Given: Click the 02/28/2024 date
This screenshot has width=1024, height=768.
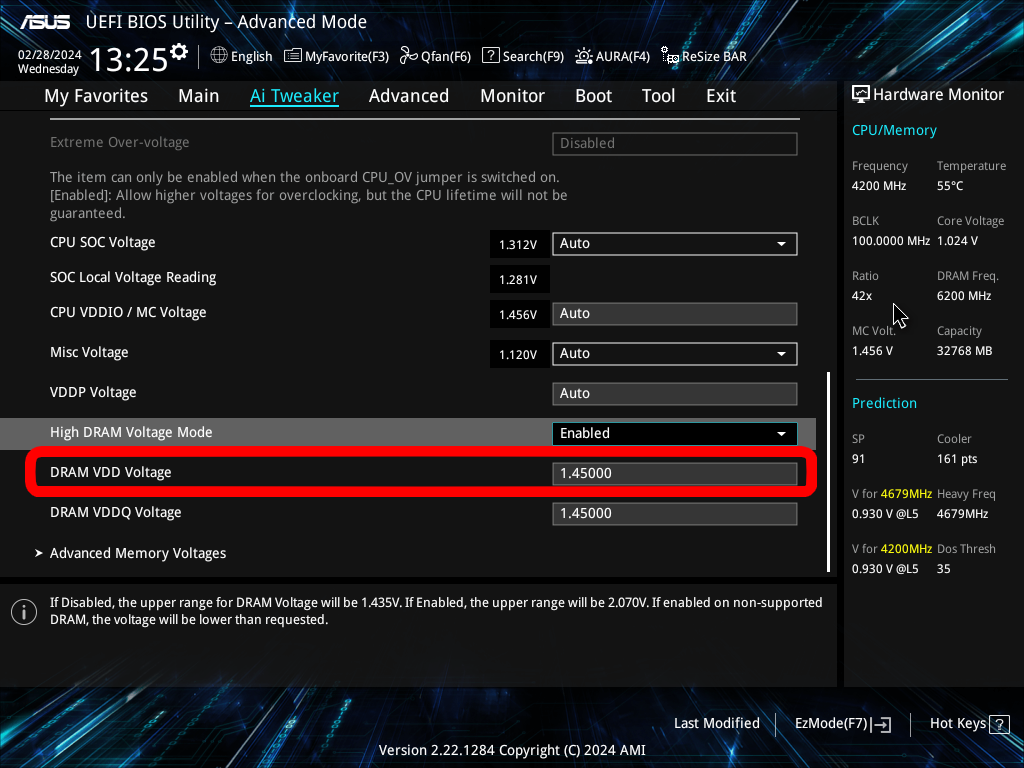Looking at the screenshot, I should coord(50,54).
